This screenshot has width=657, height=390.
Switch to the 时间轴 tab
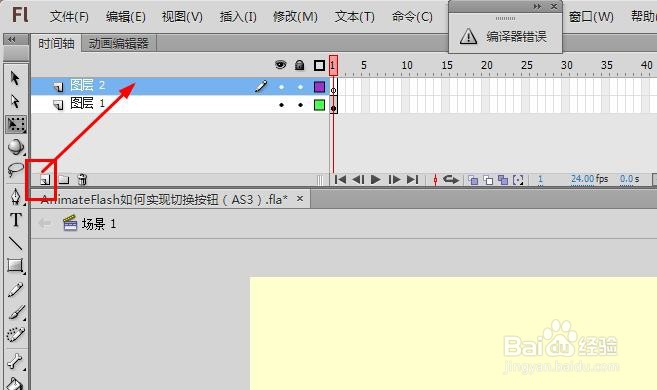[56, 43]
